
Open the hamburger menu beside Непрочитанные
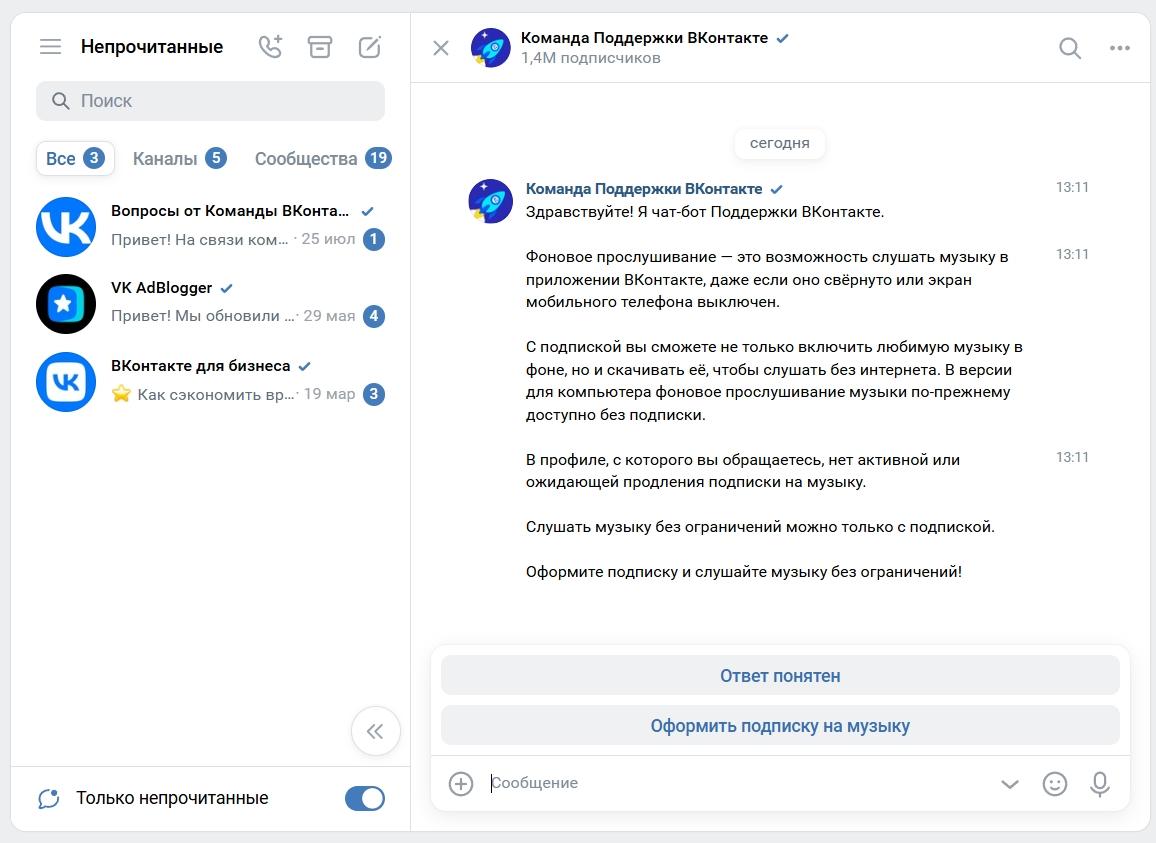pos(50,47)
